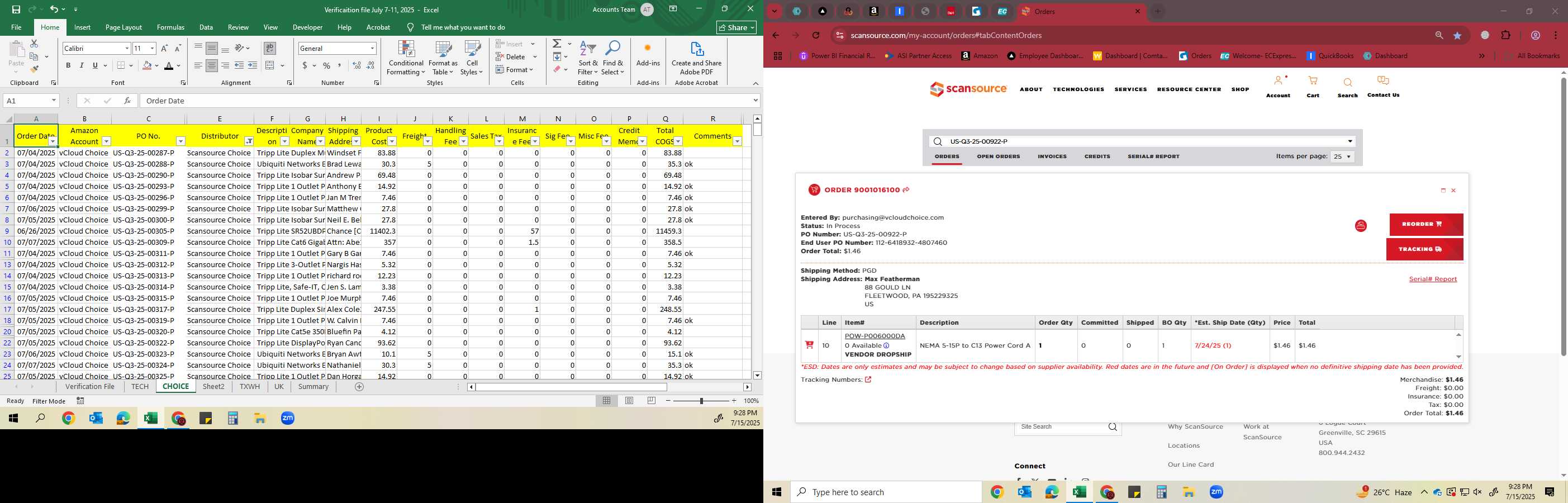The width and height of the screenshot is (1568, 503).
Task: Open the Serial# Report link
Action: pos(1432,279)
